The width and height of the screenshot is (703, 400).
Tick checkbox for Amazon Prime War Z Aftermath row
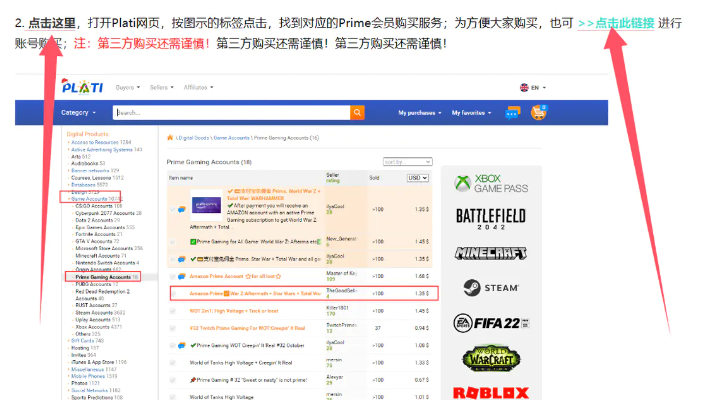(x=174, y=294)
